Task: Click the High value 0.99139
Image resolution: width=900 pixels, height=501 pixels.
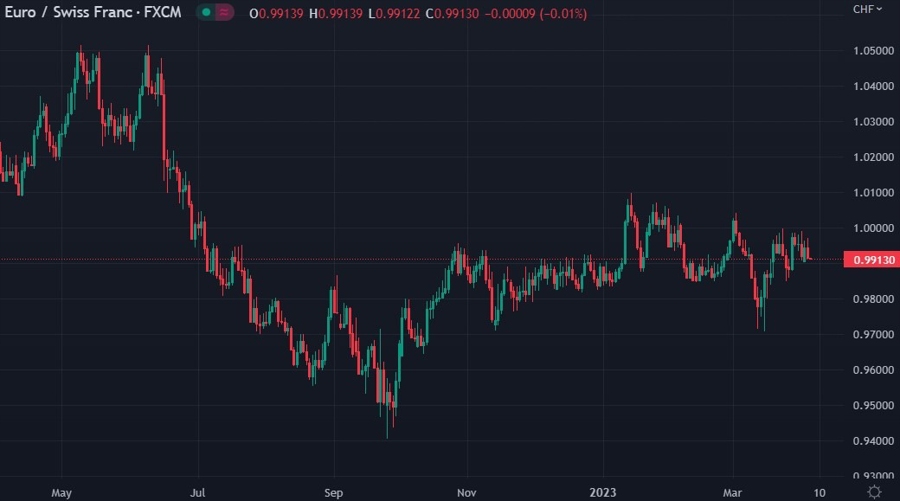Action: tap(340, 13)
